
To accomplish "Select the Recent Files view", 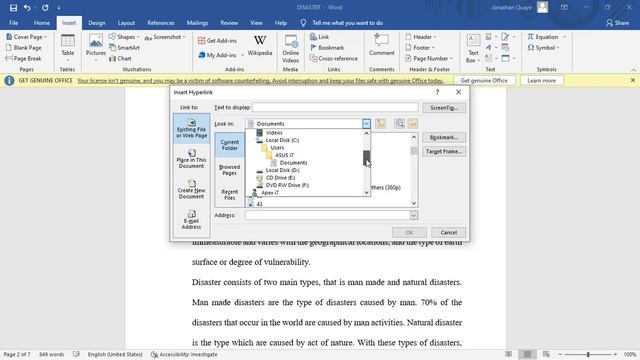I will point(229,194).
